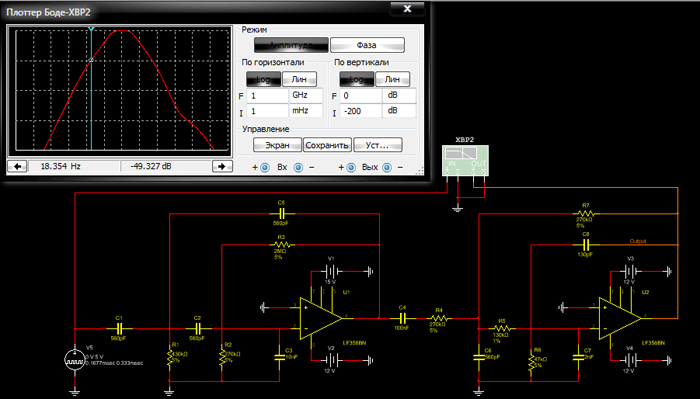Click the V5 pulse voltage source
Screen dimensions: 700x399
[x=75, y=359]
